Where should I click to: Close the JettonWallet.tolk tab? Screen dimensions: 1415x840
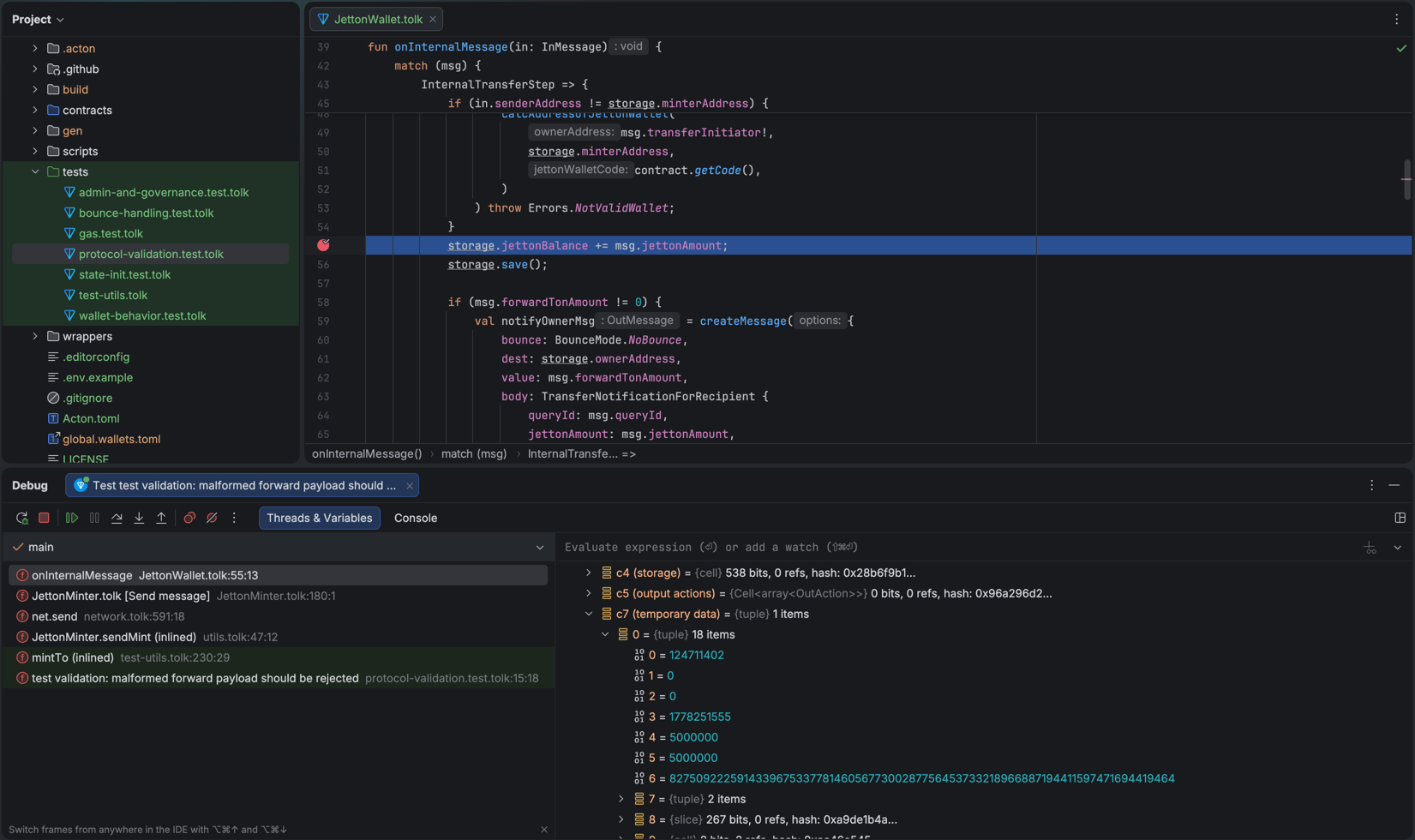[433, 19]
